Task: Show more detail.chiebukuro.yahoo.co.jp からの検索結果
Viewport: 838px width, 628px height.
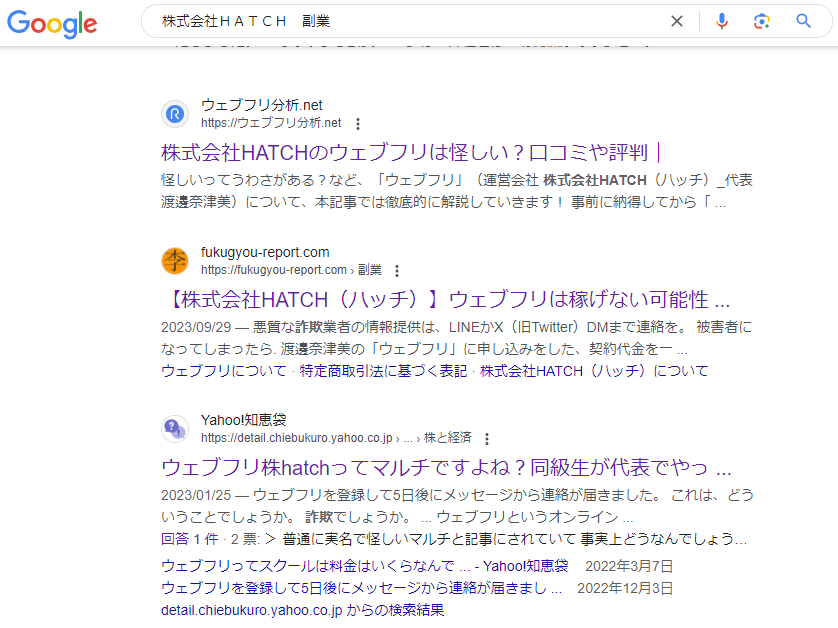Action: (x=302, y=610)
